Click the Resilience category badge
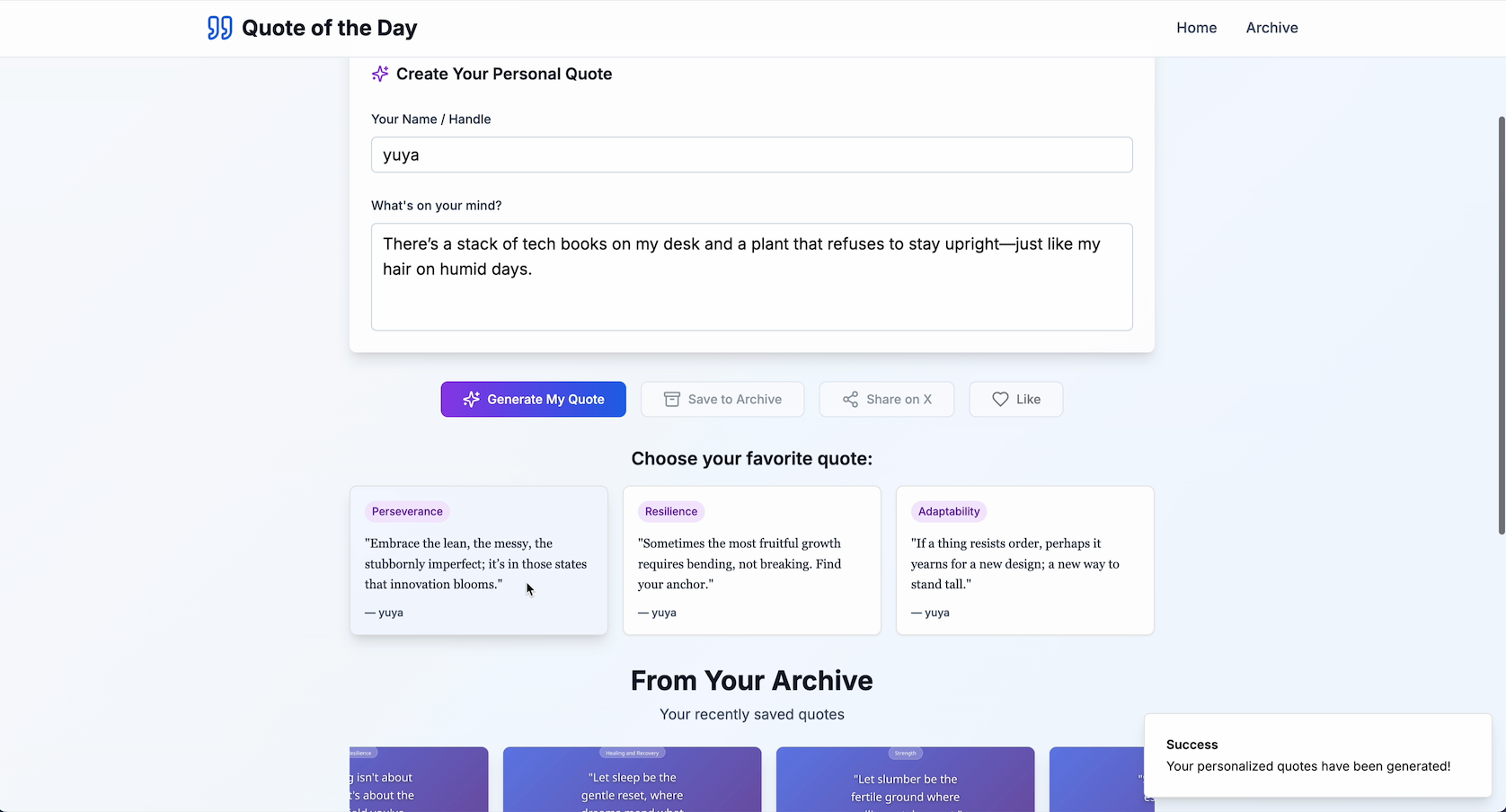 [x=670, y=511]
